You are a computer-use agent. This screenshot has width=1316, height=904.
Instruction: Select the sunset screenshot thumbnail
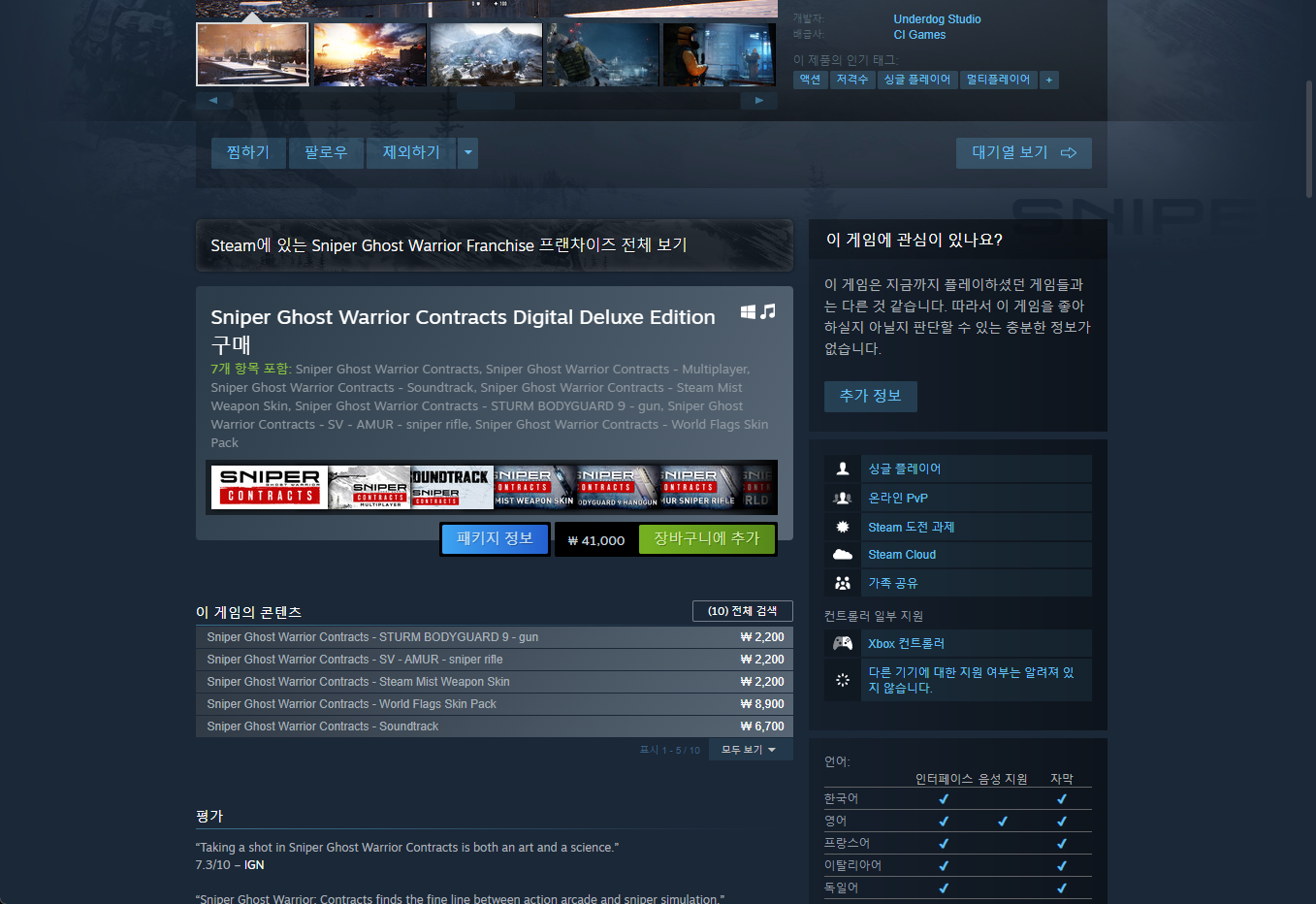[370, 54]
